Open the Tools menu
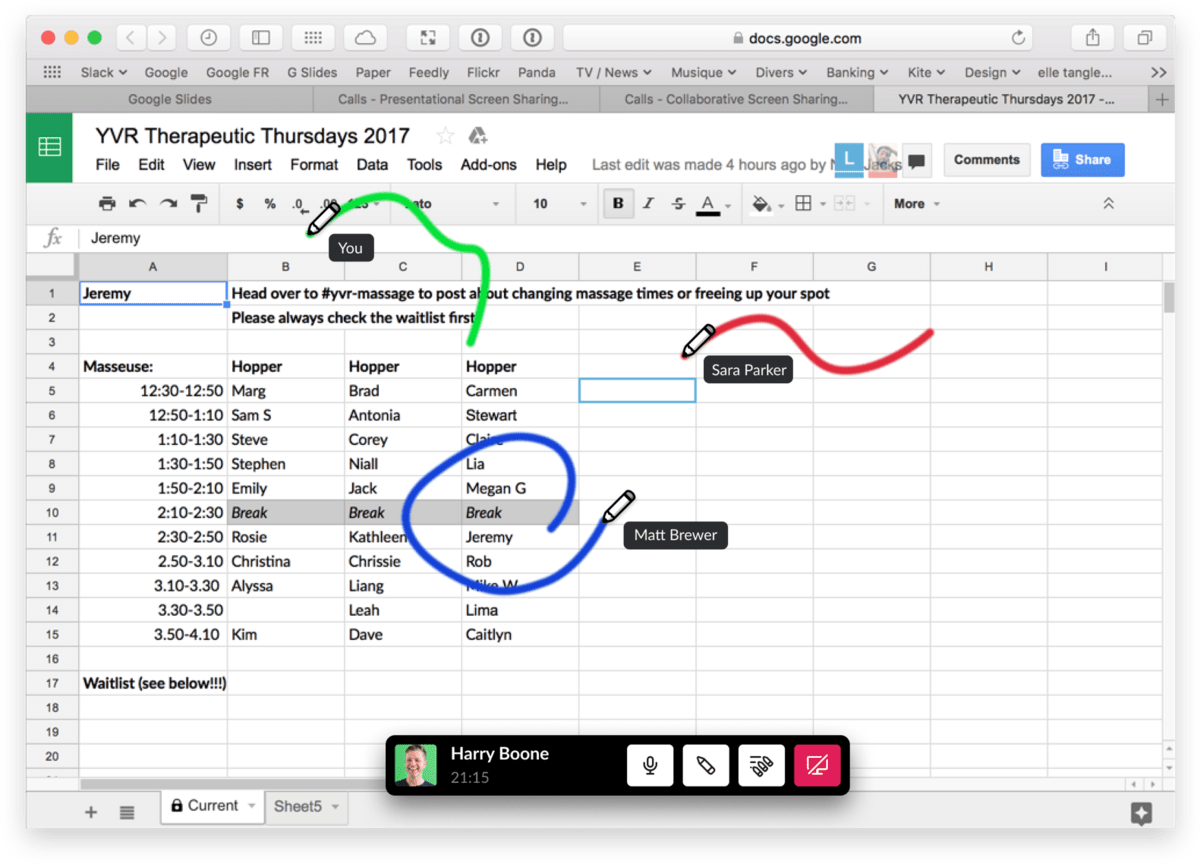This screenshot has width=1200, height=864. point(424,165)
